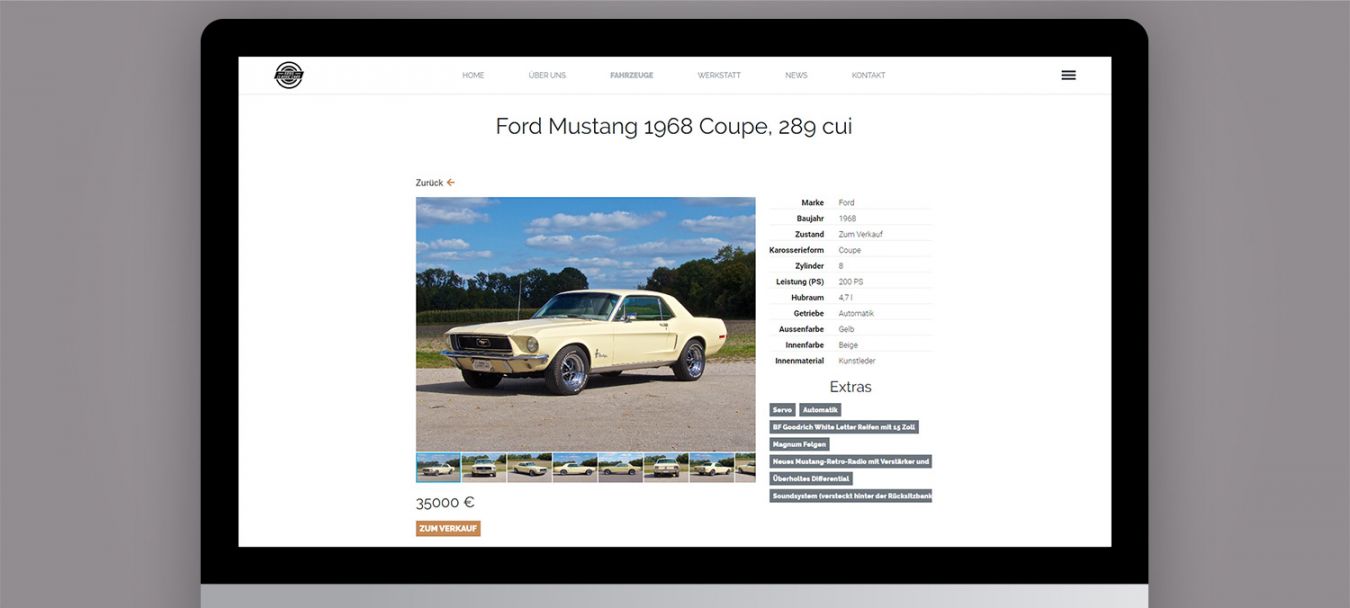Open the WERKSTATT page

click(x=719, y=75)
